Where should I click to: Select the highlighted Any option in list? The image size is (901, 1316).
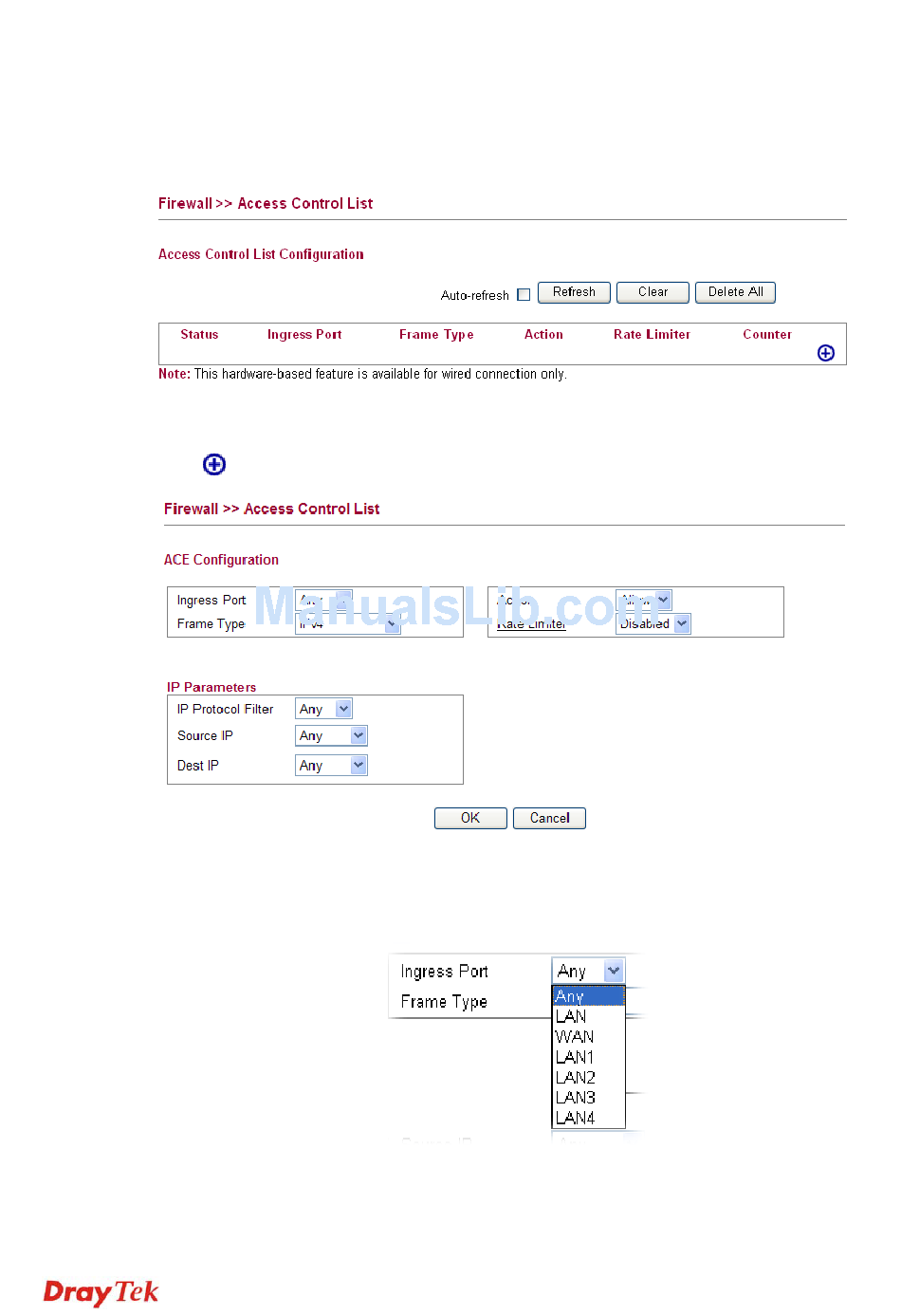[x=588, y=995]
